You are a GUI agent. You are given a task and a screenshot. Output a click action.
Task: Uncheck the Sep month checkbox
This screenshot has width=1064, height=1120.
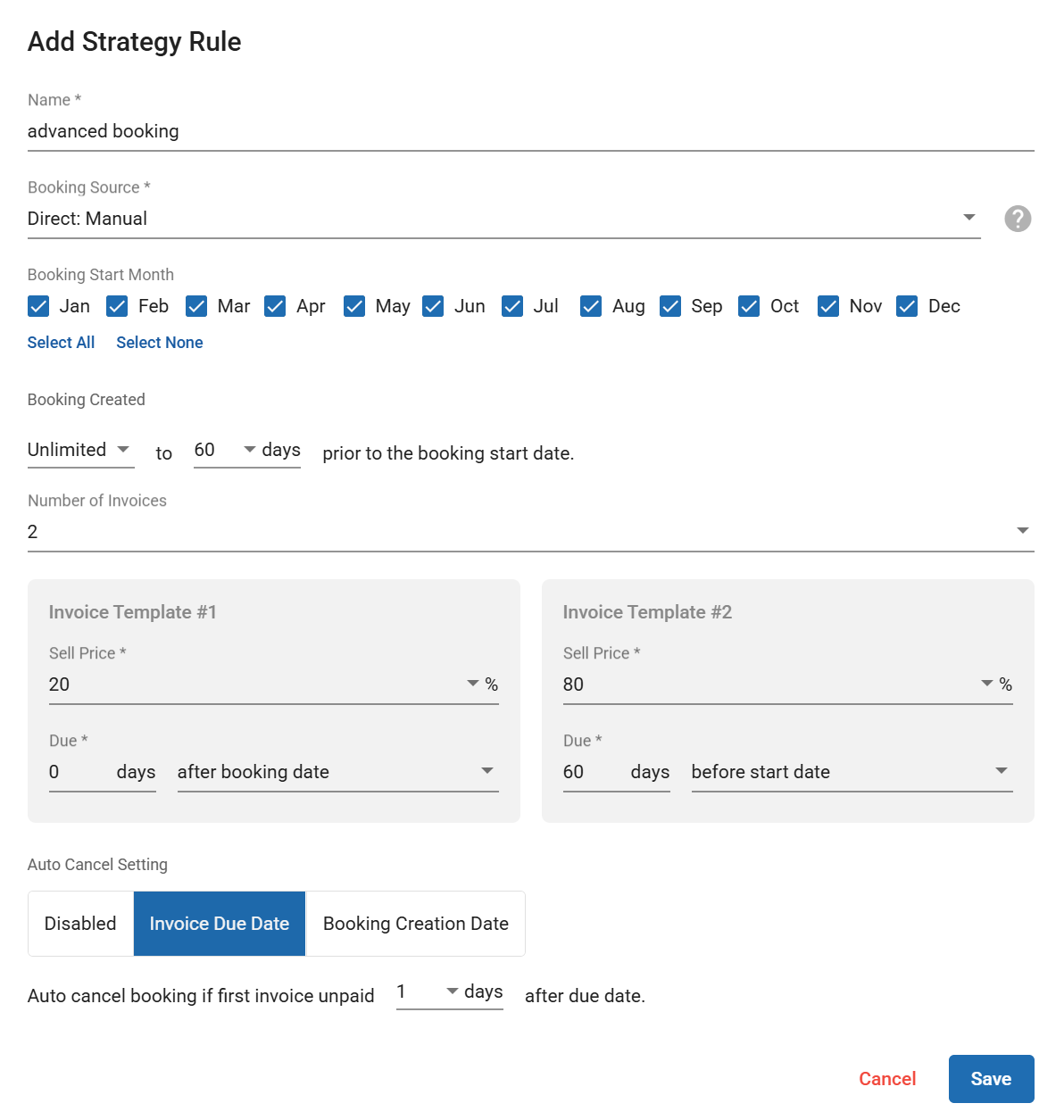point(670,306)
